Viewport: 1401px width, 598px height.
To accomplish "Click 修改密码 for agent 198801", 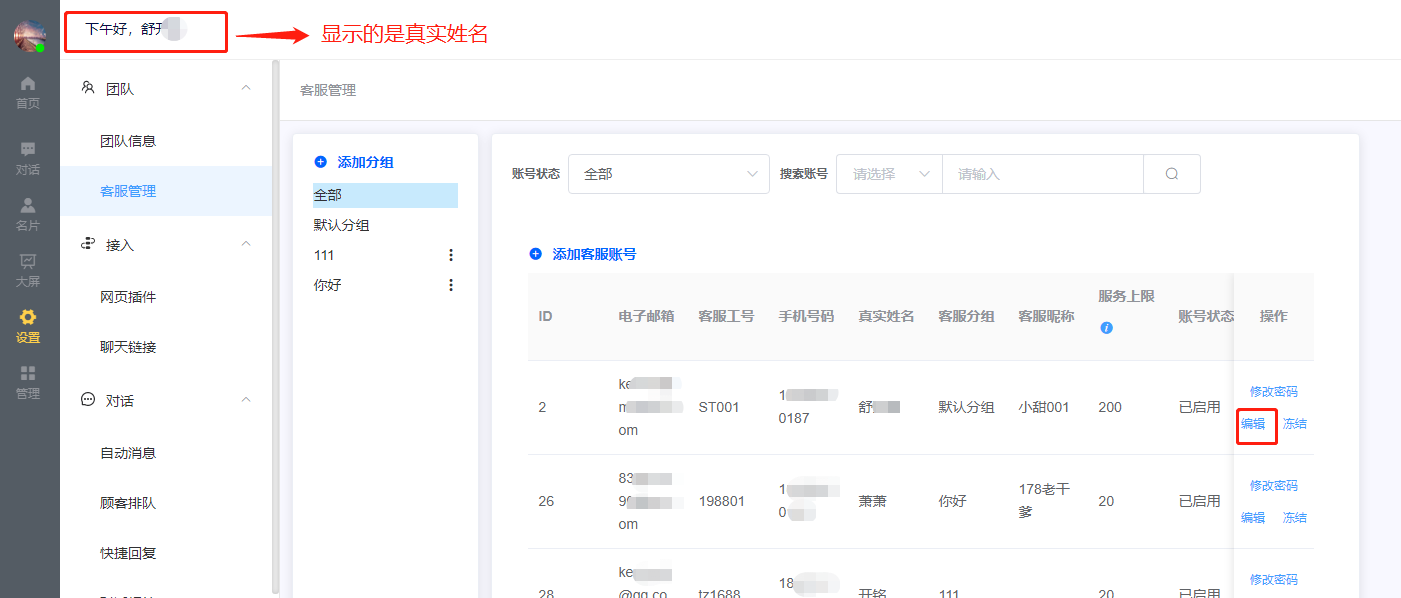I will point(1274,485).
